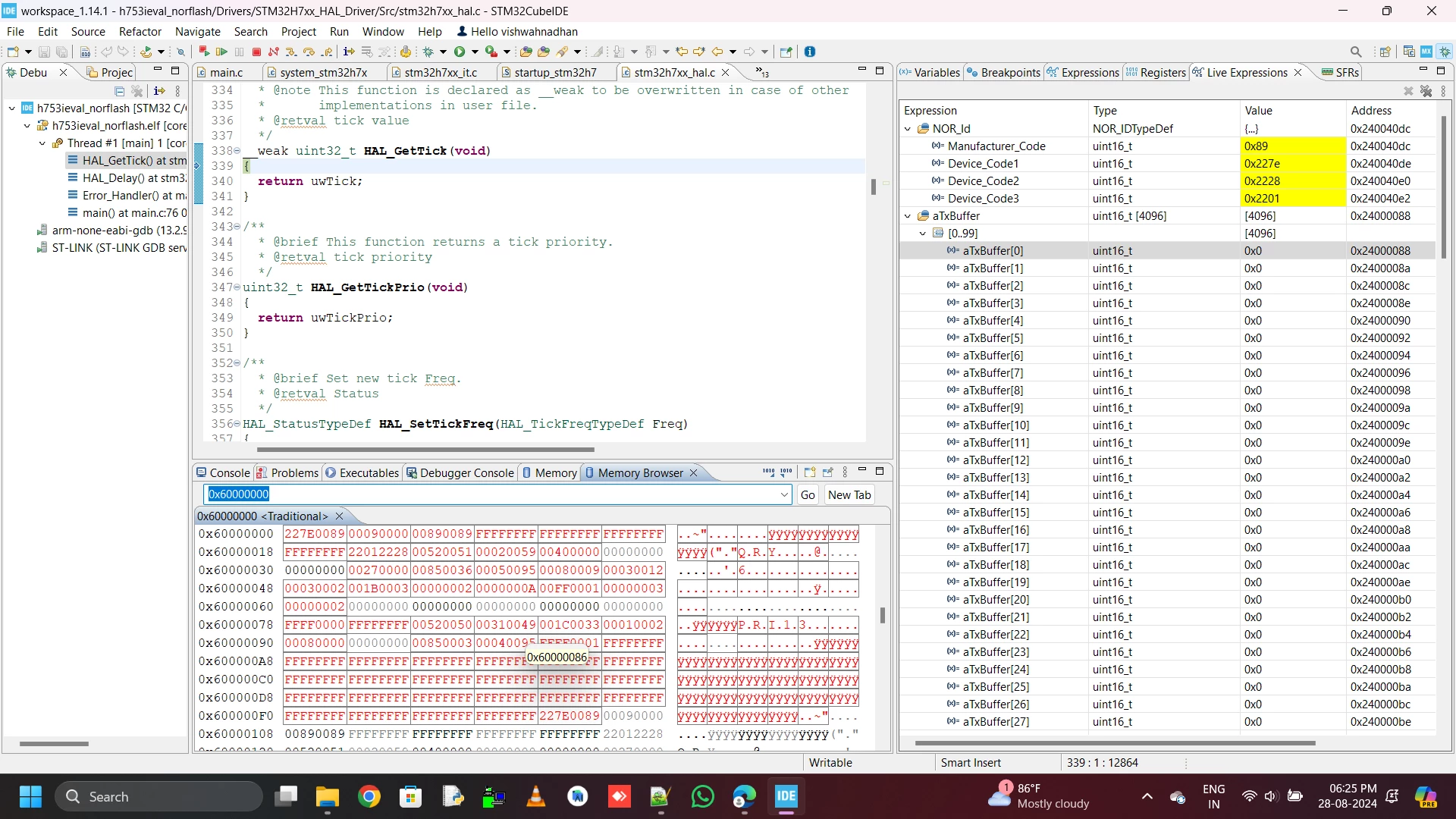Open the Registers view tab
Screen dimensions: 1456x819
(x=1156, y=73)
